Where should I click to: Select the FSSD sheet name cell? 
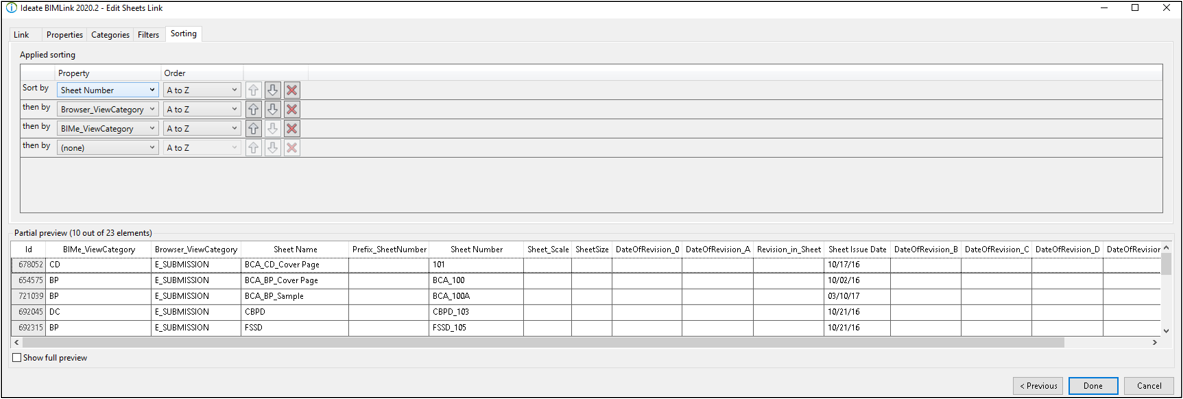pyautogui.click(x=296, y=328)
